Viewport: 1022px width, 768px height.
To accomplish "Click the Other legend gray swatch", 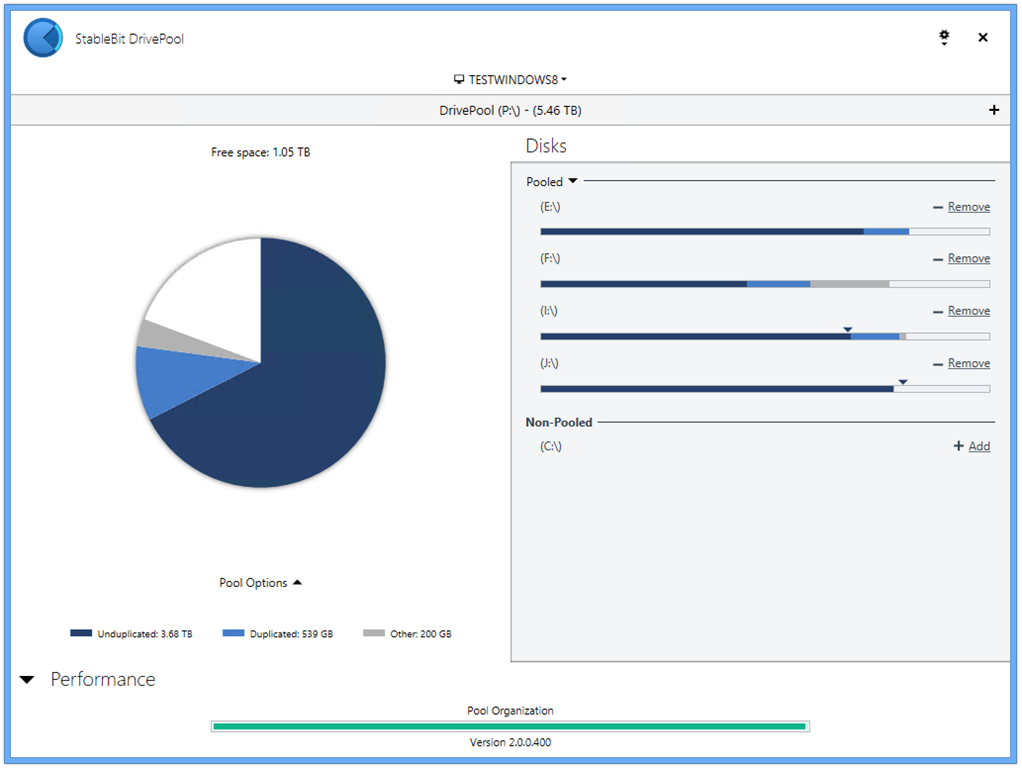I will pyautogui.click(x=373, y=633).
